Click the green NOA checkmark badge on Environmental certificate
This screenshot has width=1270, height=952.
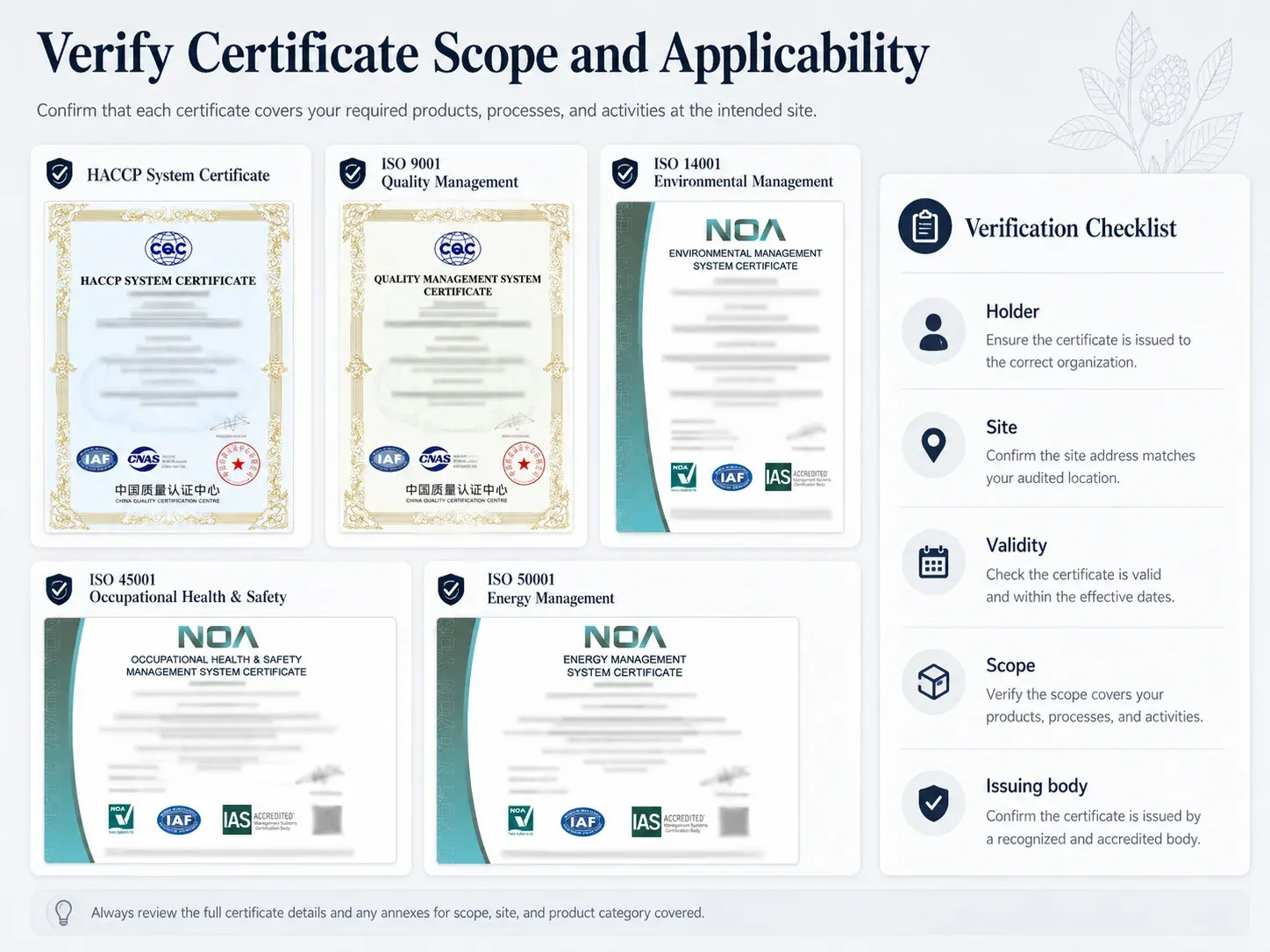(x=683, y=477)
